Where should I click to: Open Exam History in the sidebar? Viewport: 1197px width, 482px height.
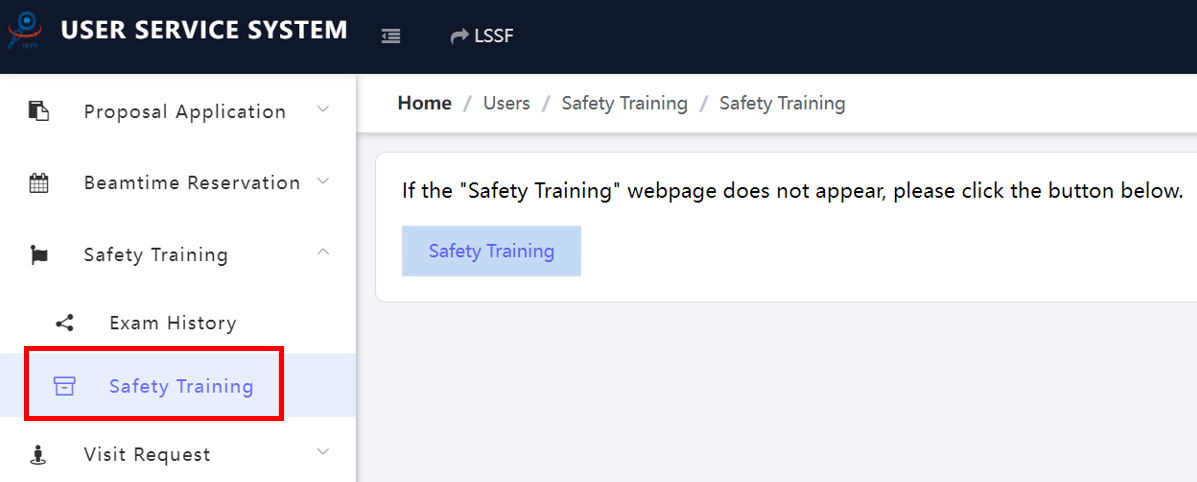click(173, 323)
